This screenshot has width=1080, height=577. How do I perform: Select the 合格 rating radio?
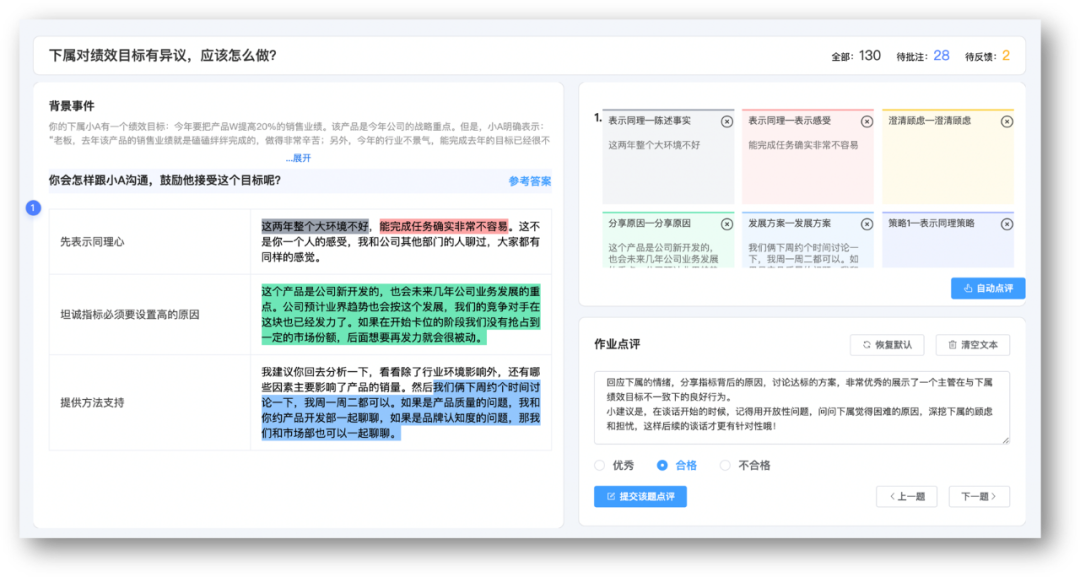point(662,465)
